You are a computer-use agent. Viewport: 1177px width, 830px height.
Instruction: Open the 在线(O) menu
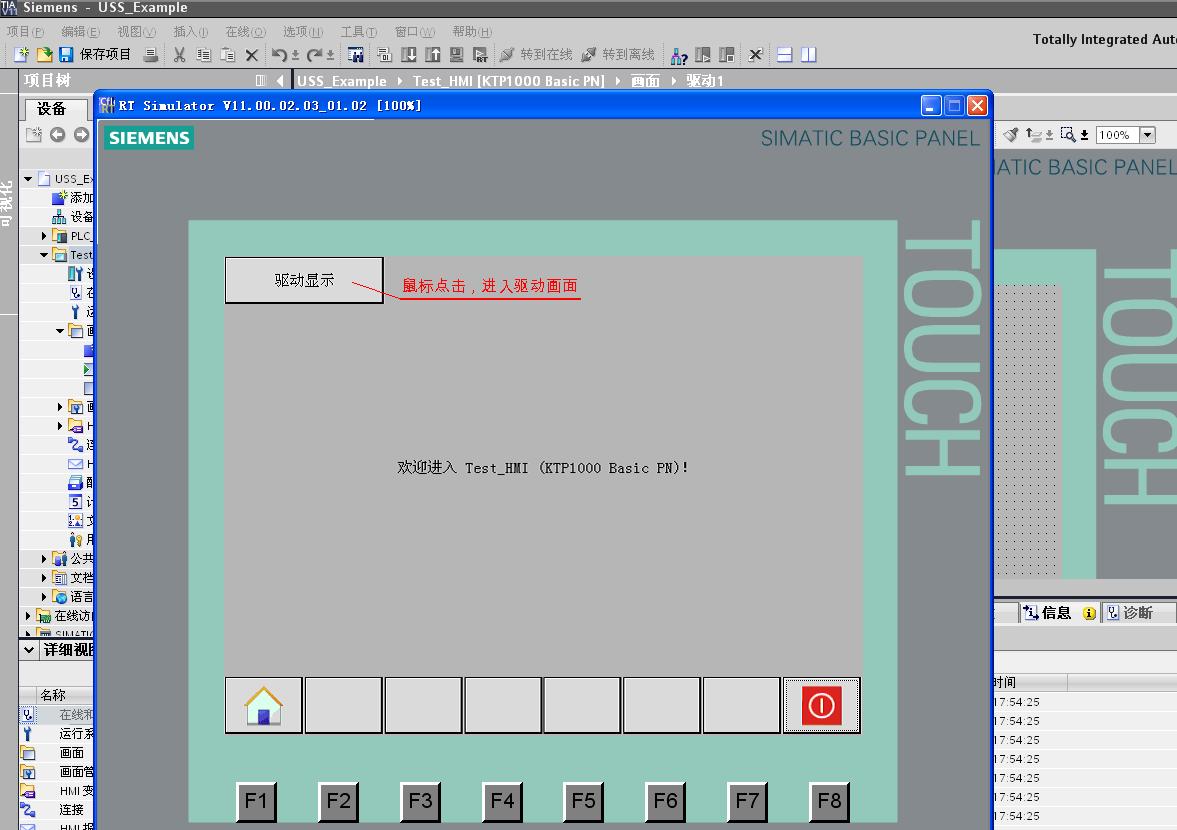coord(245,32)
